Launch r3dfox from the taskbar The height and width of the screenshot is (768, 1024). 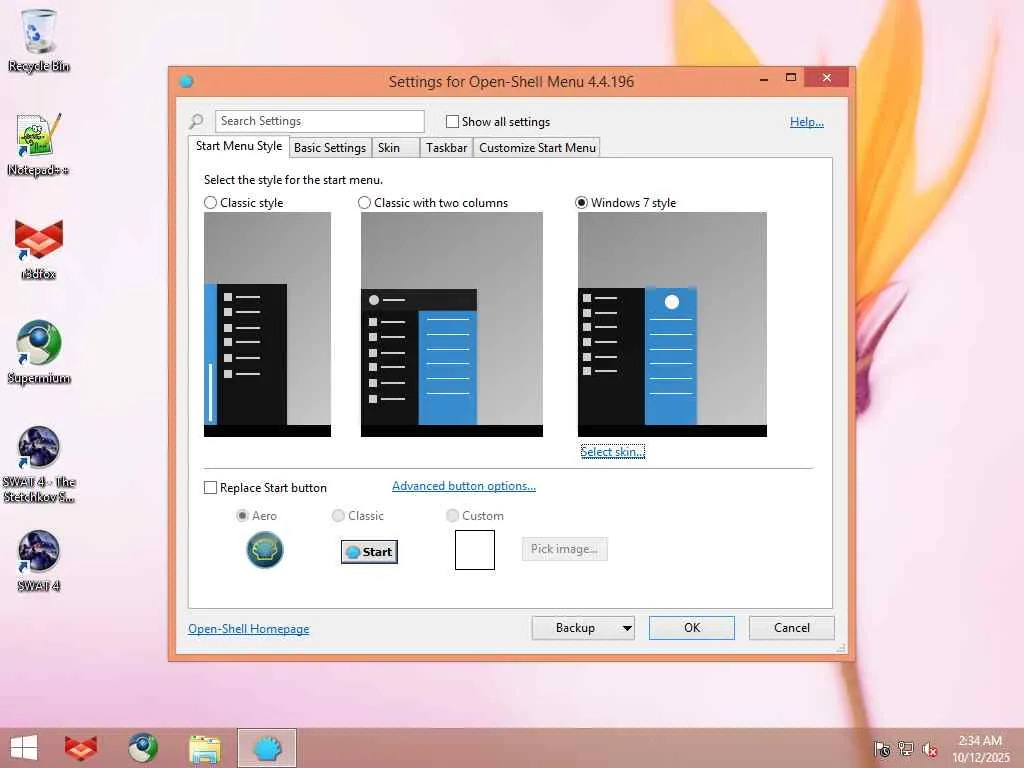tap(81, 748)
